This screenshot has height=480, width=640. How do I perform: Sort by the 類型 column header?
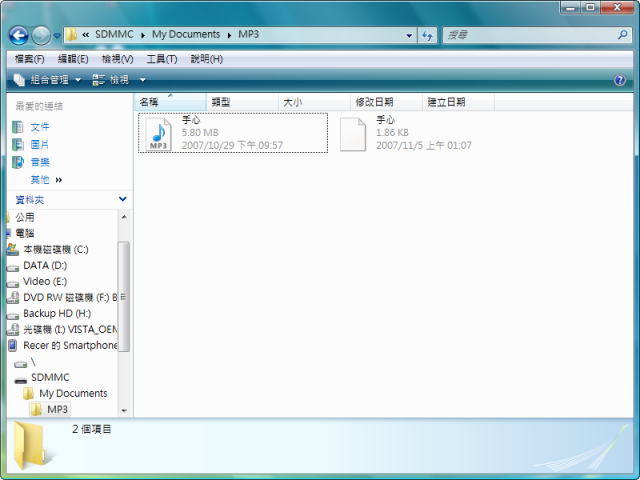tap(242, 102)
